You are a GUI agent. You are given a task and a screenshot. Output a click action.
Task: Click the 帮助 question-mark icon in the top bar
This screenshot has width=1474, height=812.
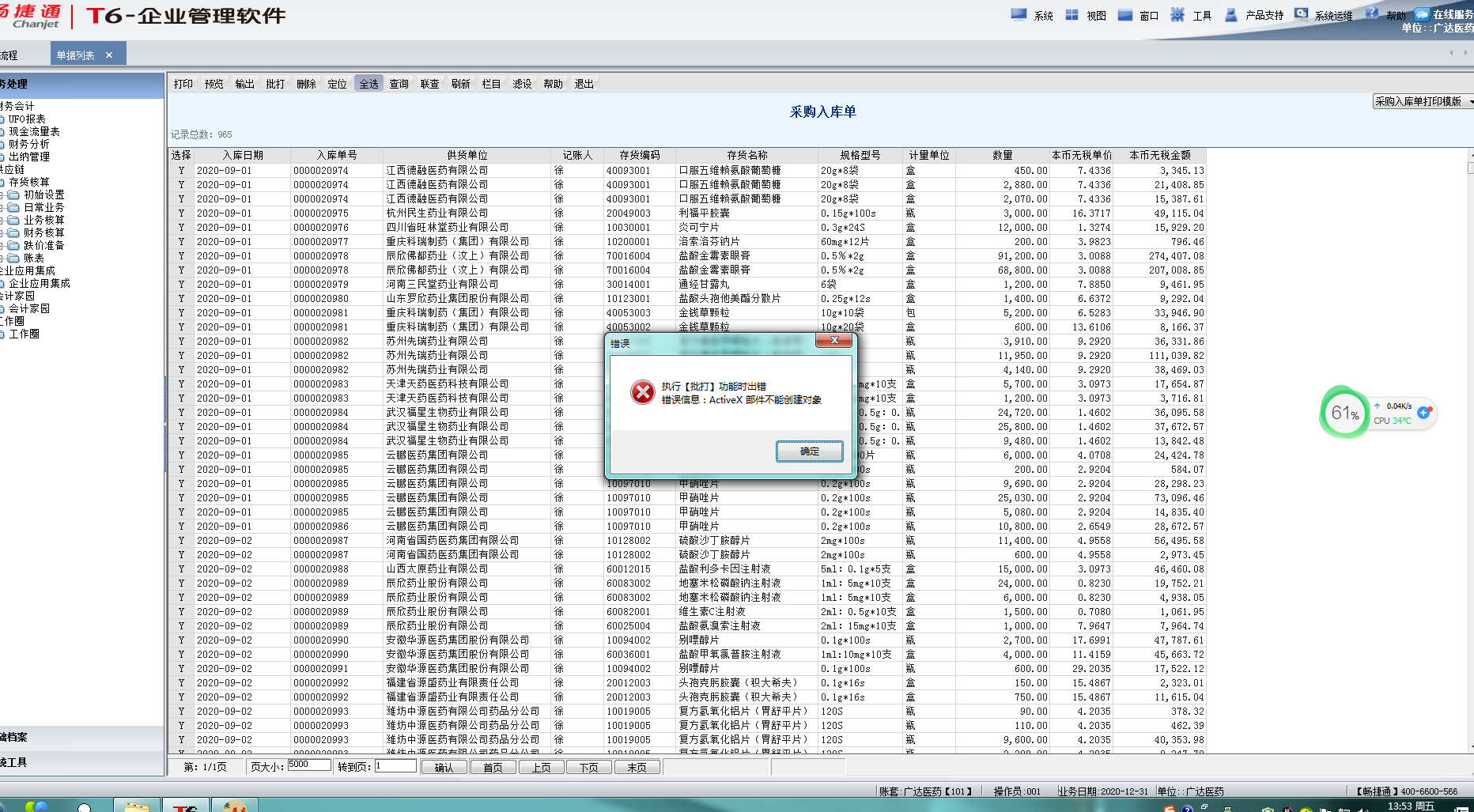[x=1372, y=13]
